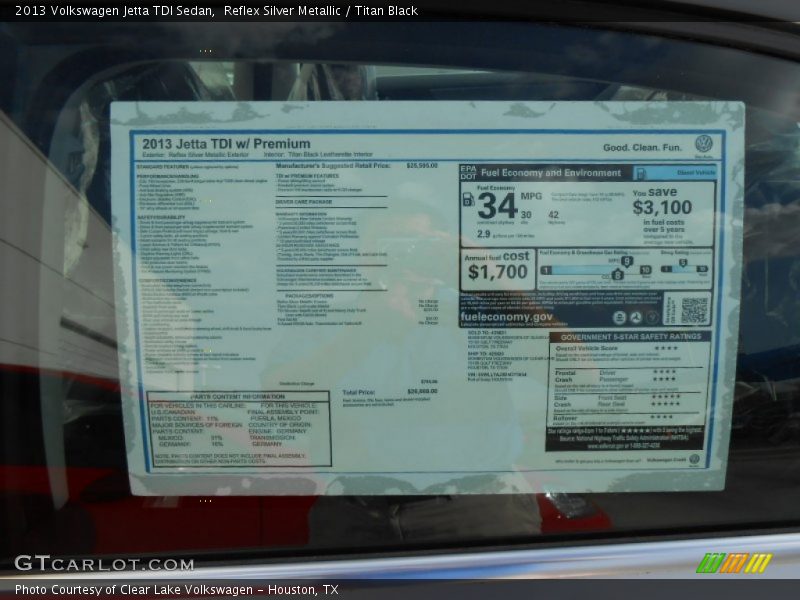Click the large "34" combined MPG figure
The image size is (800, 600).
pyautogui.click(x=497, y=206)
